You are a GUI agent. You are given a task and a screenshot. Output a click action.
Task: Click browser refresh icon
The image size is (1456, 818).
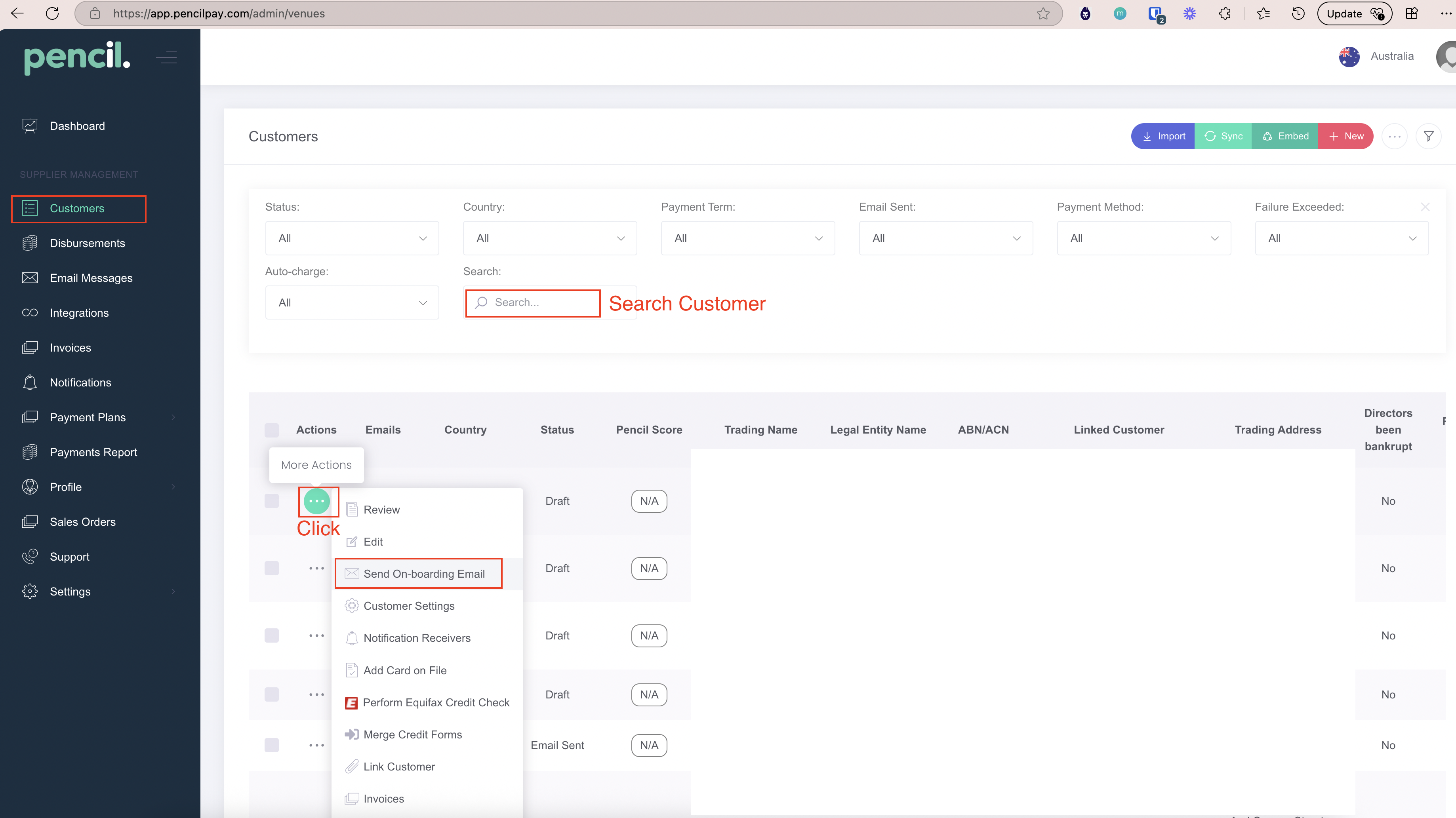(x=52, y=13)
